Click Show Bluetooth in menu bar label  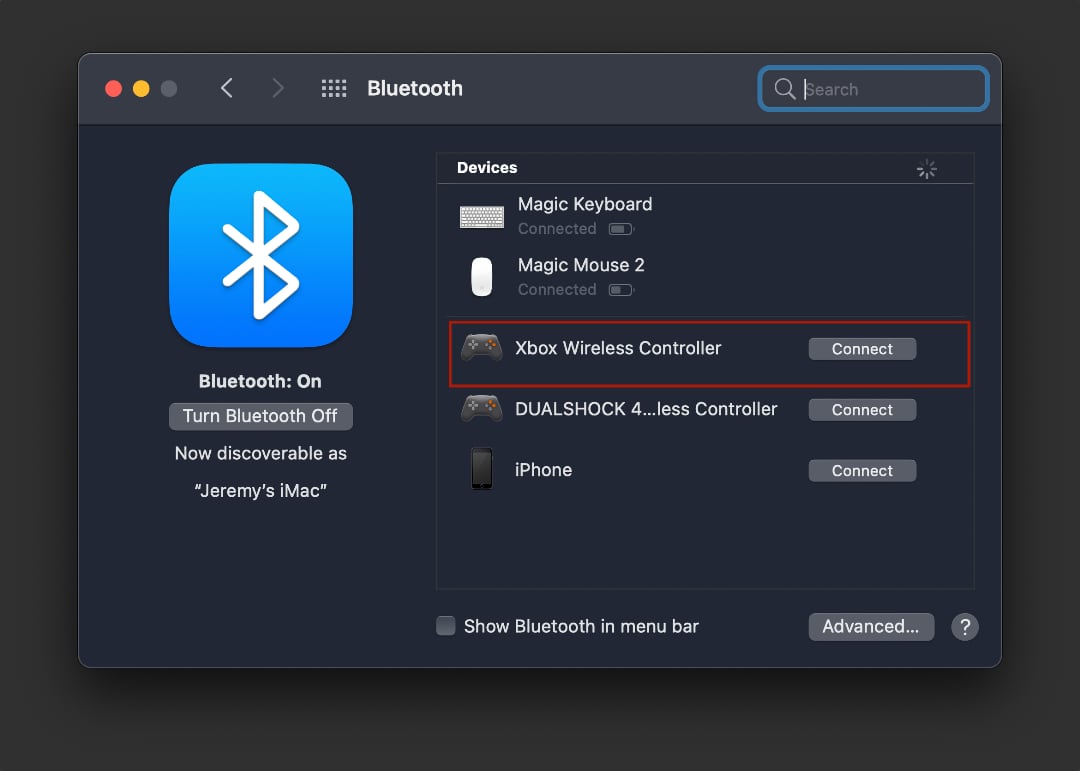[581, 626]
